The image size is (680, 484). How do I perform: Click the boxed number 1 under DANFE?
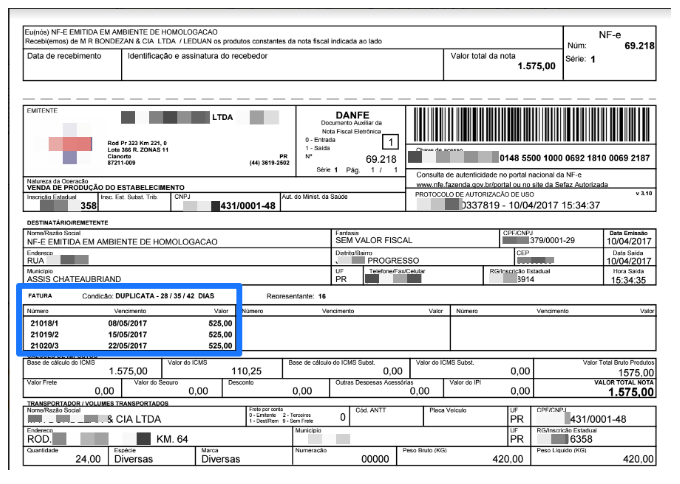(x=391, y=142)
